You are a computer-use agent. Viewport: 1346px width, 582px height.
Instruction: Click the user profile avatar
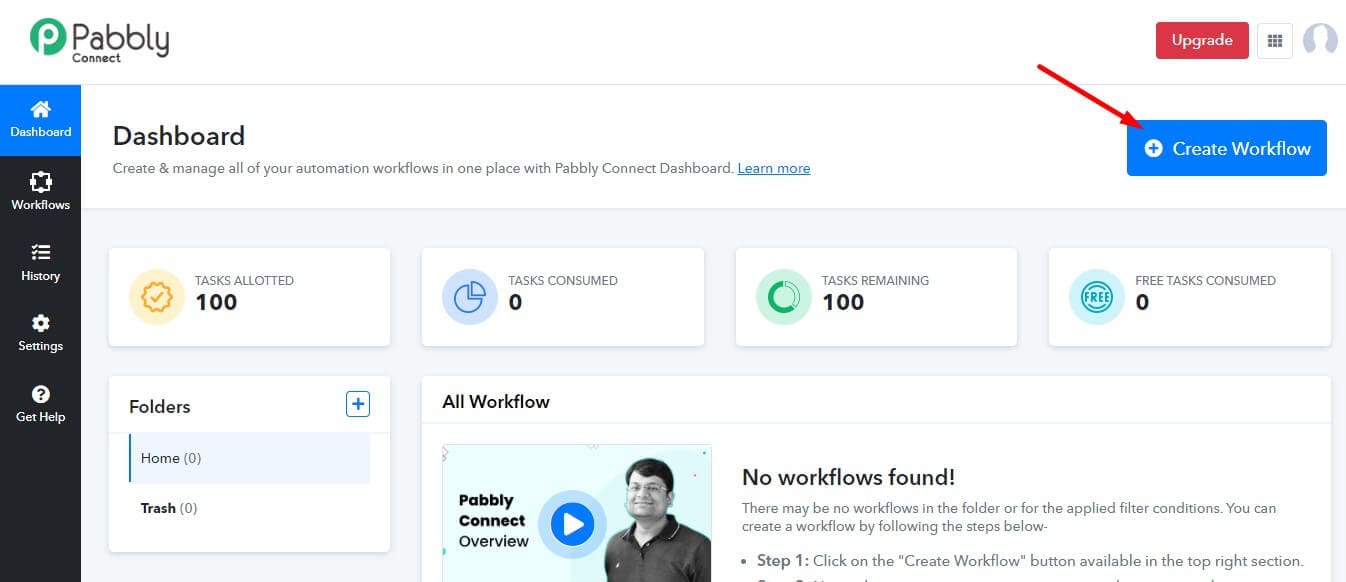click(1321, 40)
